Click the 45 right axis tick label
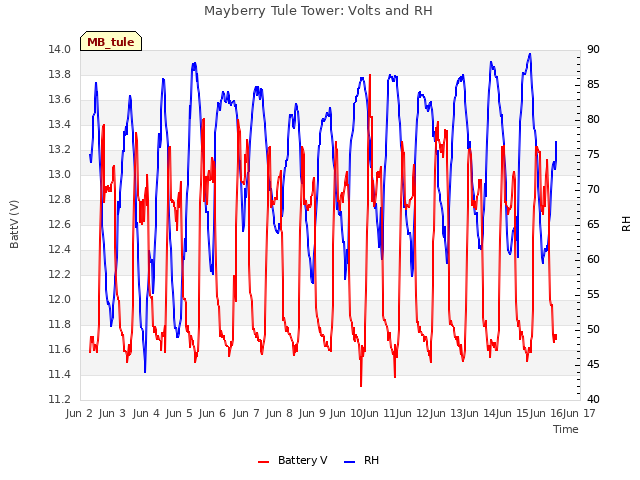 (x=593, y=364)
